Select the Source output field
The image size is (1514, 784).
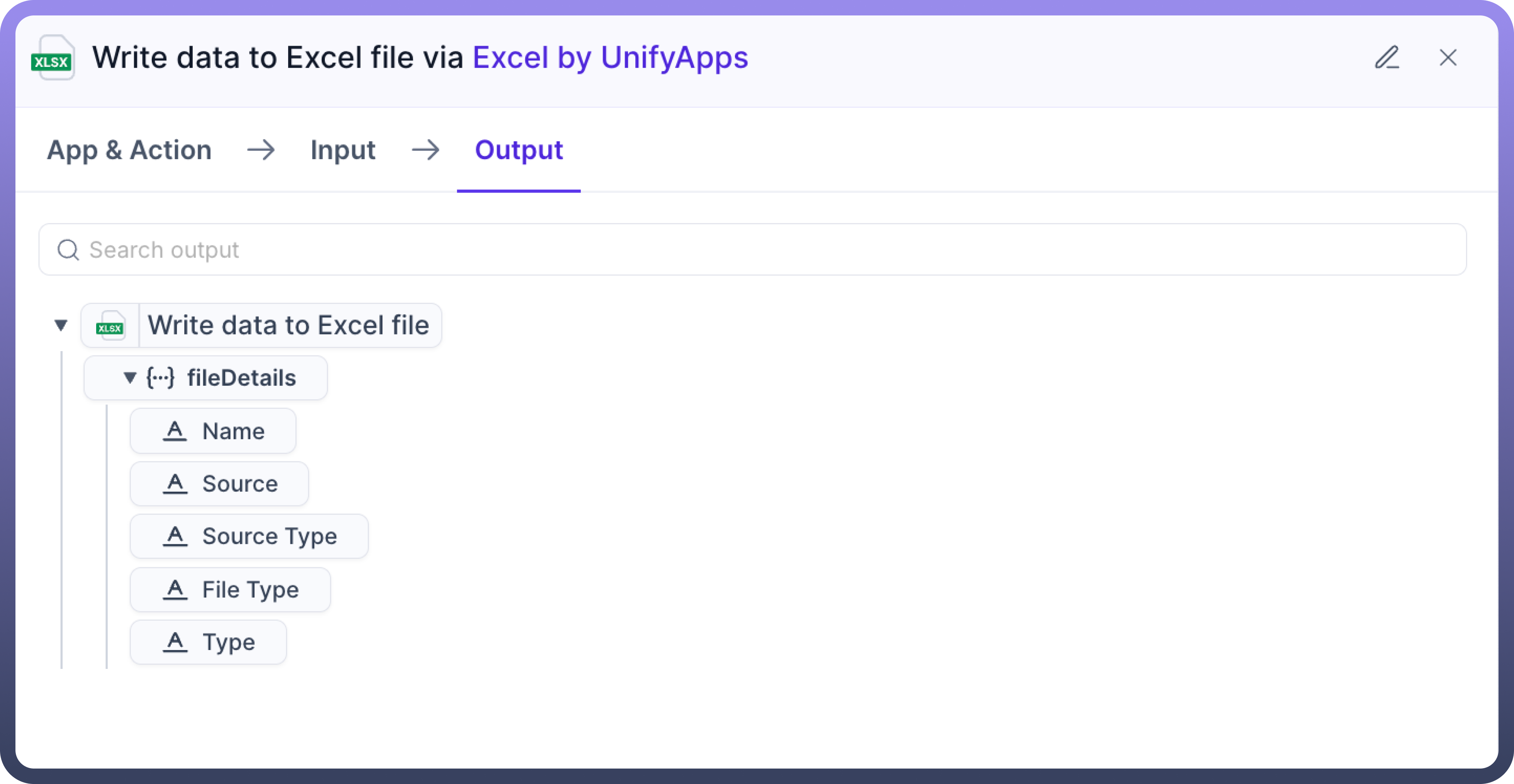240,484
